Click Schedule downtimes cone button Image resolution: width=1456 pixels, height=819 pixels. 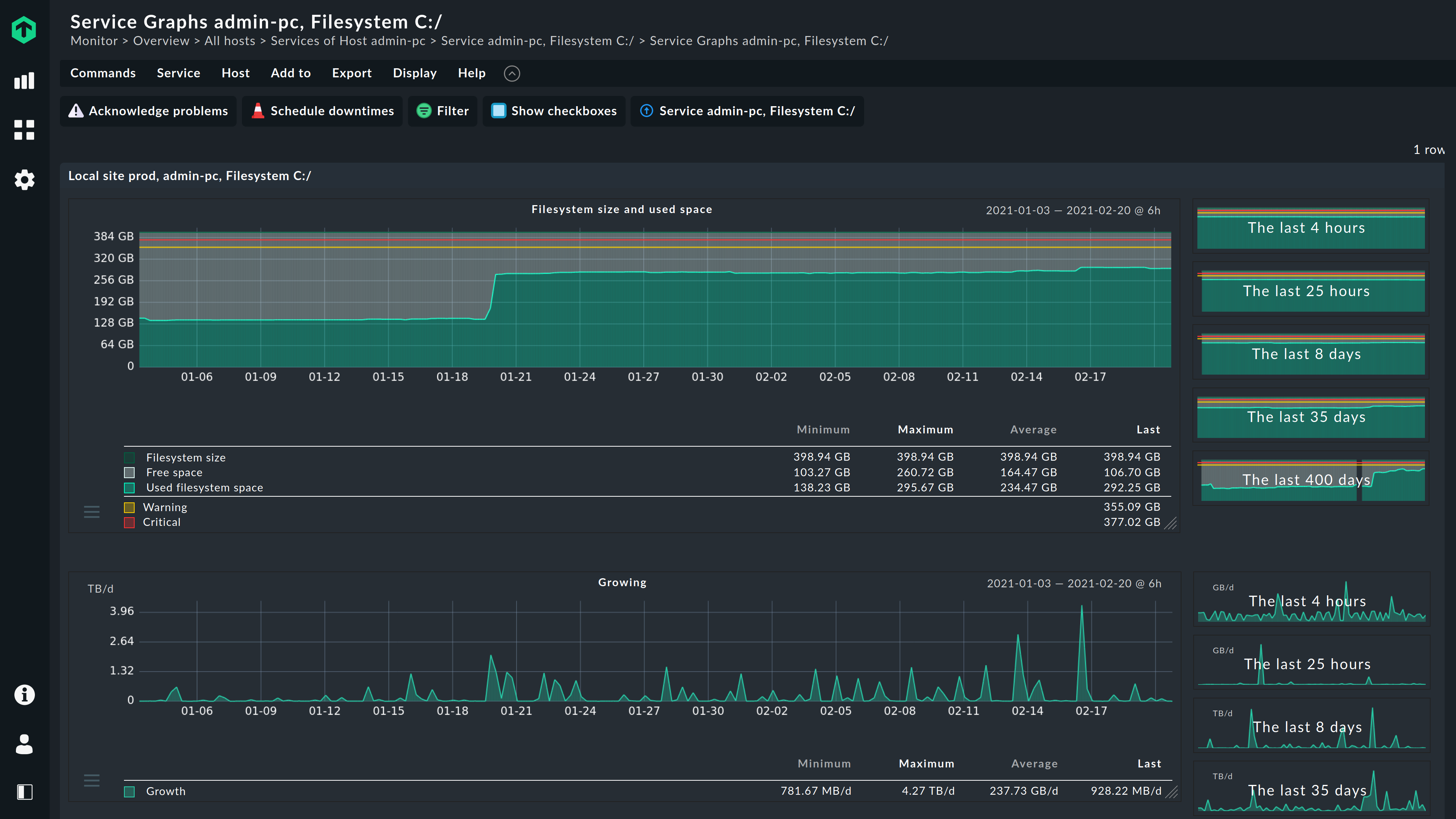tap(322, 111)
